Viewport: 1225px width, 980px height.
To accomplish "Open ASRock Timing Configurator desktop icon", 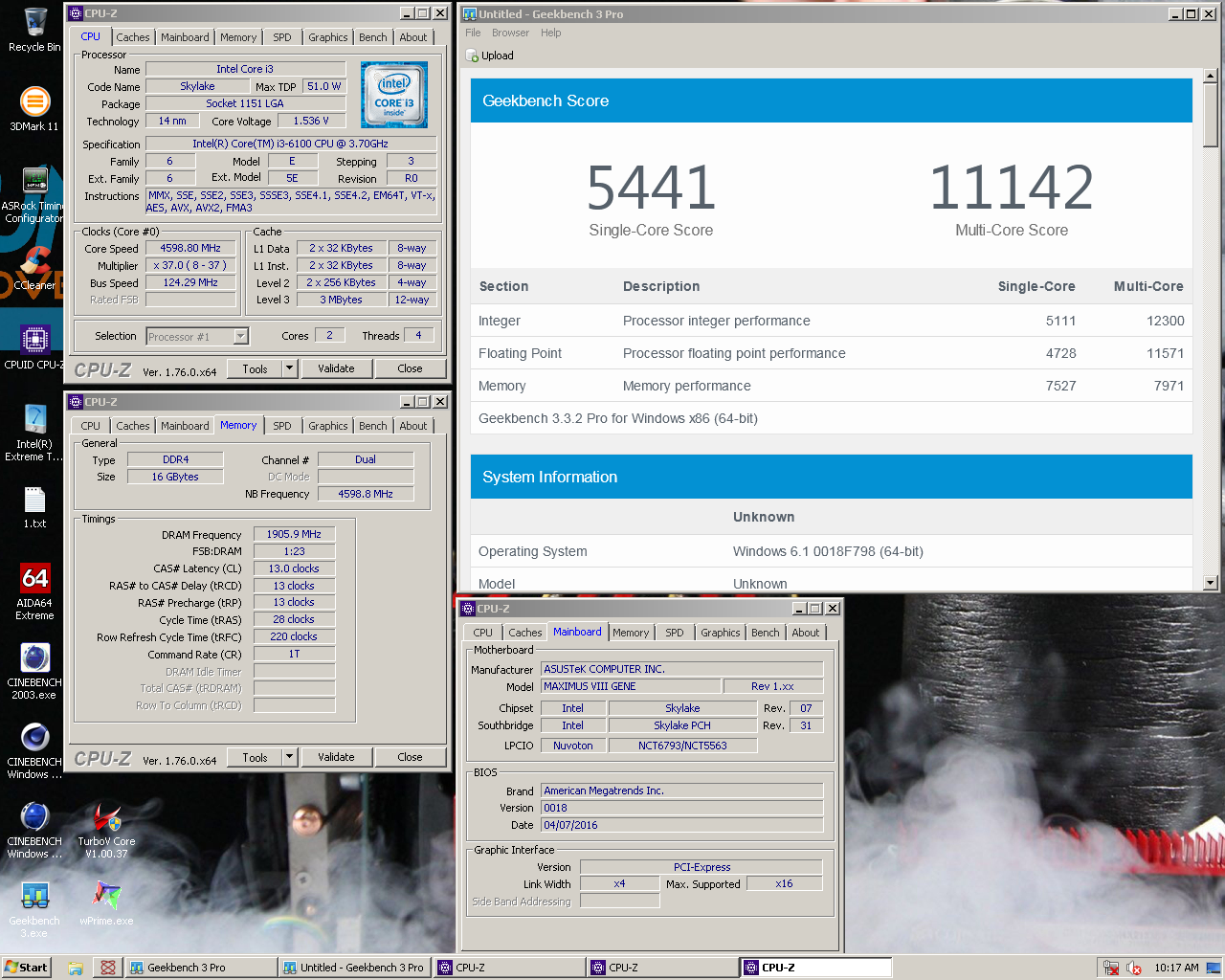I will (34, 196).
